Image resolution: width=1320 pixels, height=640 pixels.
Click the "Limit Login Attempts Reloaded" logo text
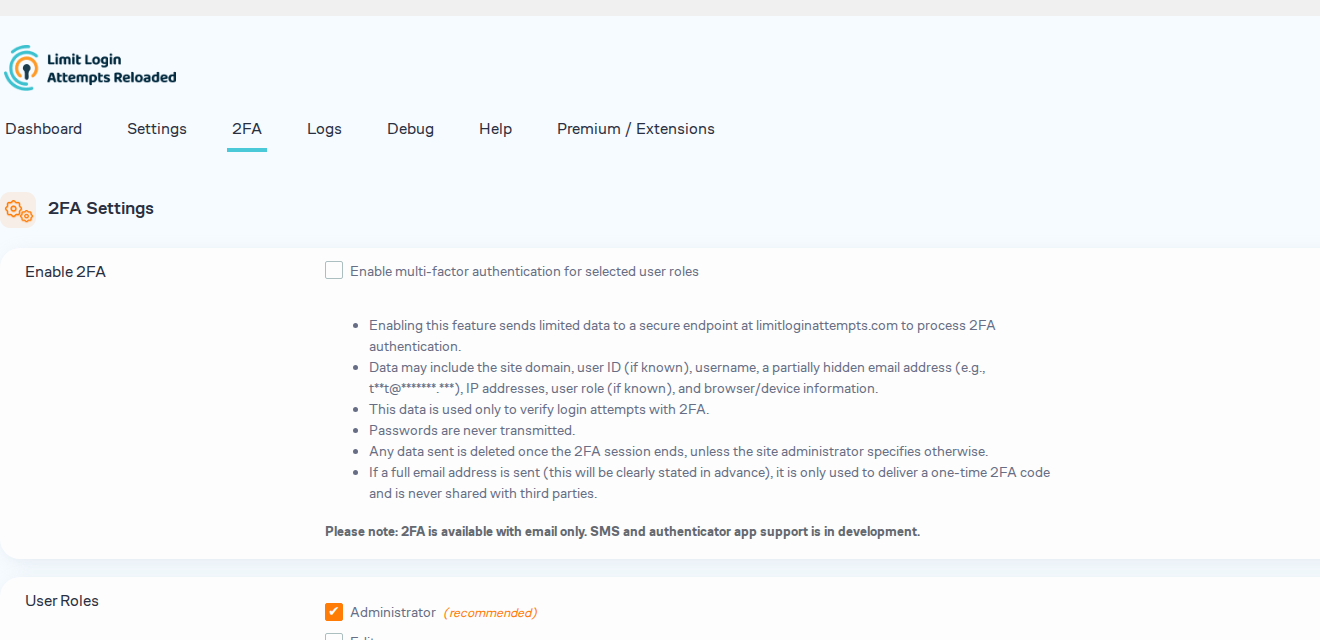point(112,69)
